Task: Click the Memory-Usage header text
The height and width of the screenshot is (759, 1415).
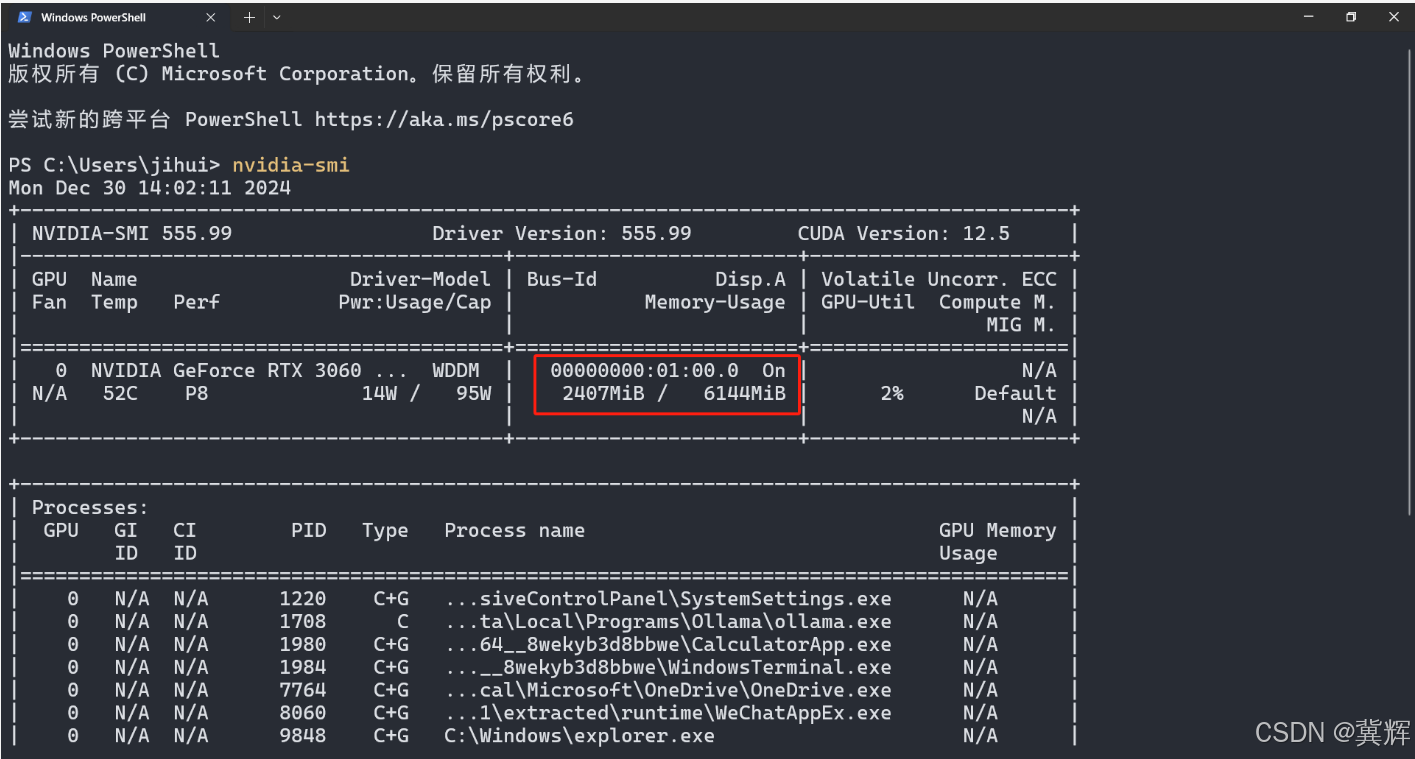Action: 715,302
